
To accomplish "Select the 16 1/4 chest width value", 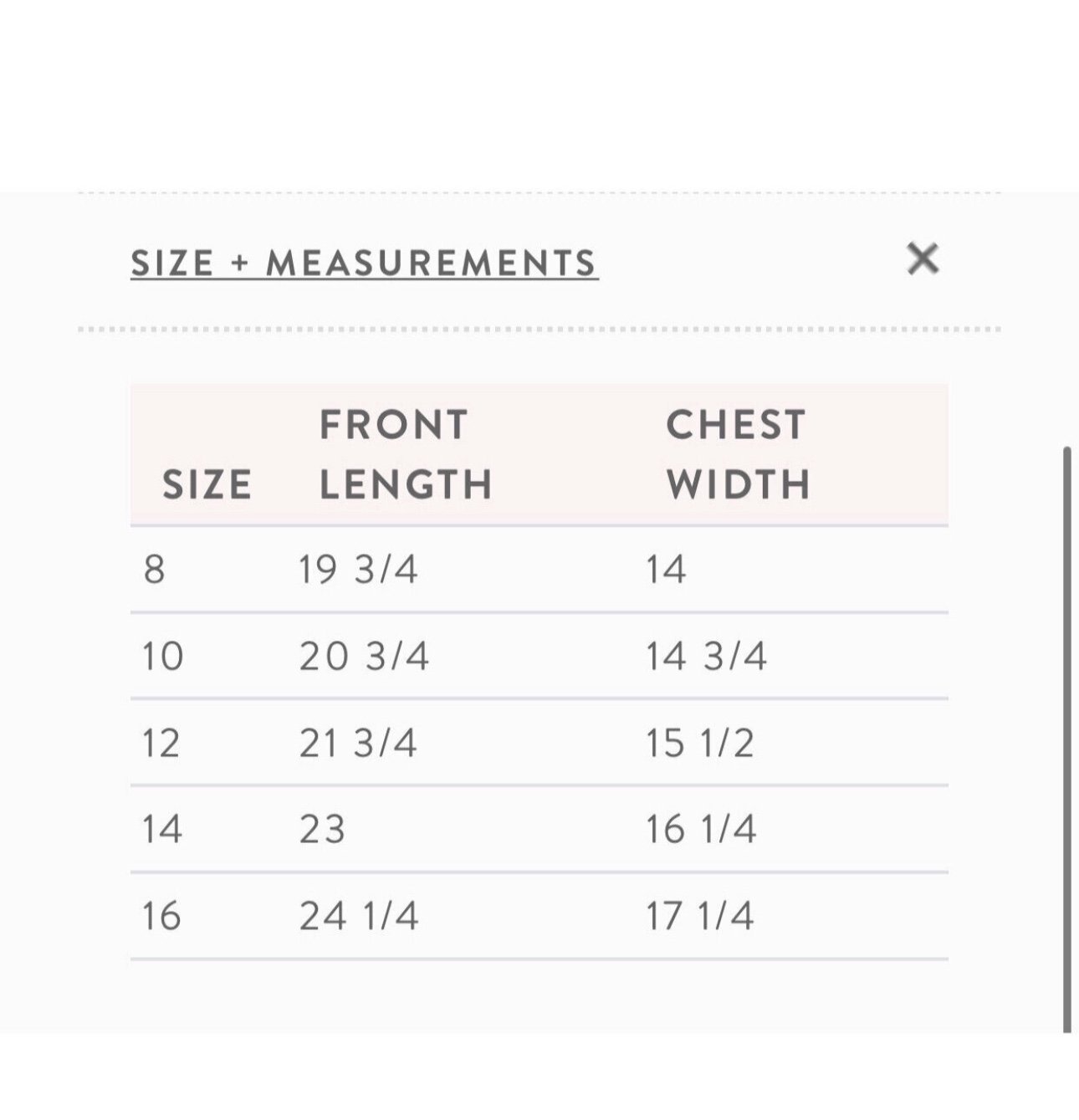I will point(701,829).
